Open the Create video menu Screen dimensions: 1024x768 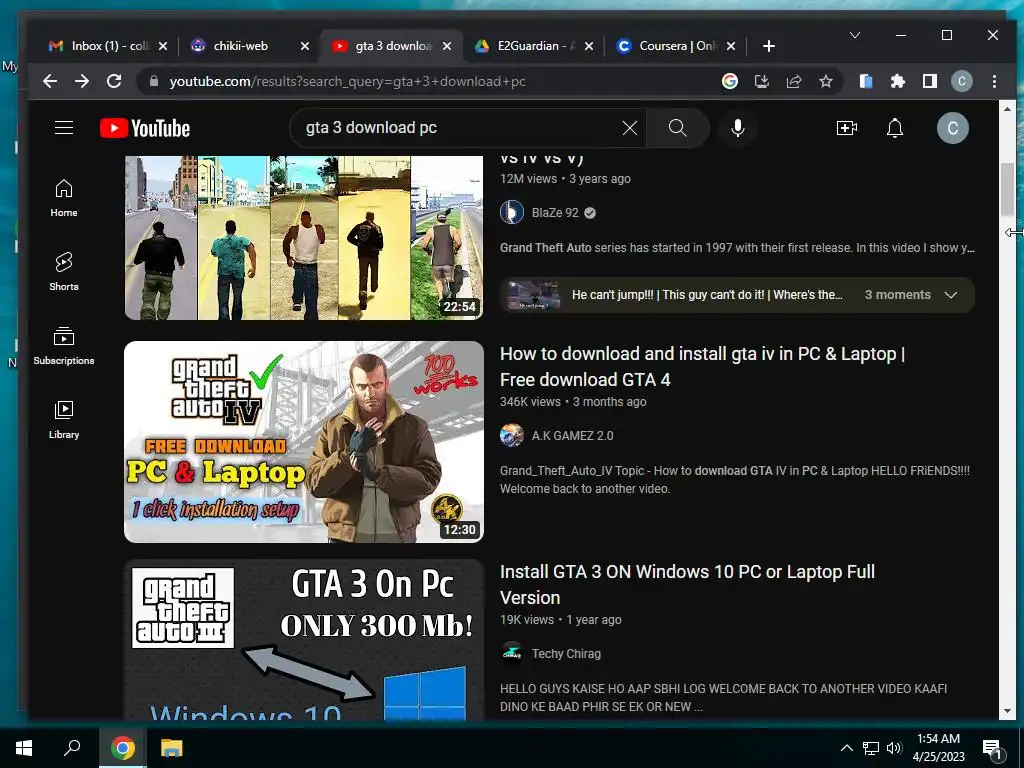point(847,128)
